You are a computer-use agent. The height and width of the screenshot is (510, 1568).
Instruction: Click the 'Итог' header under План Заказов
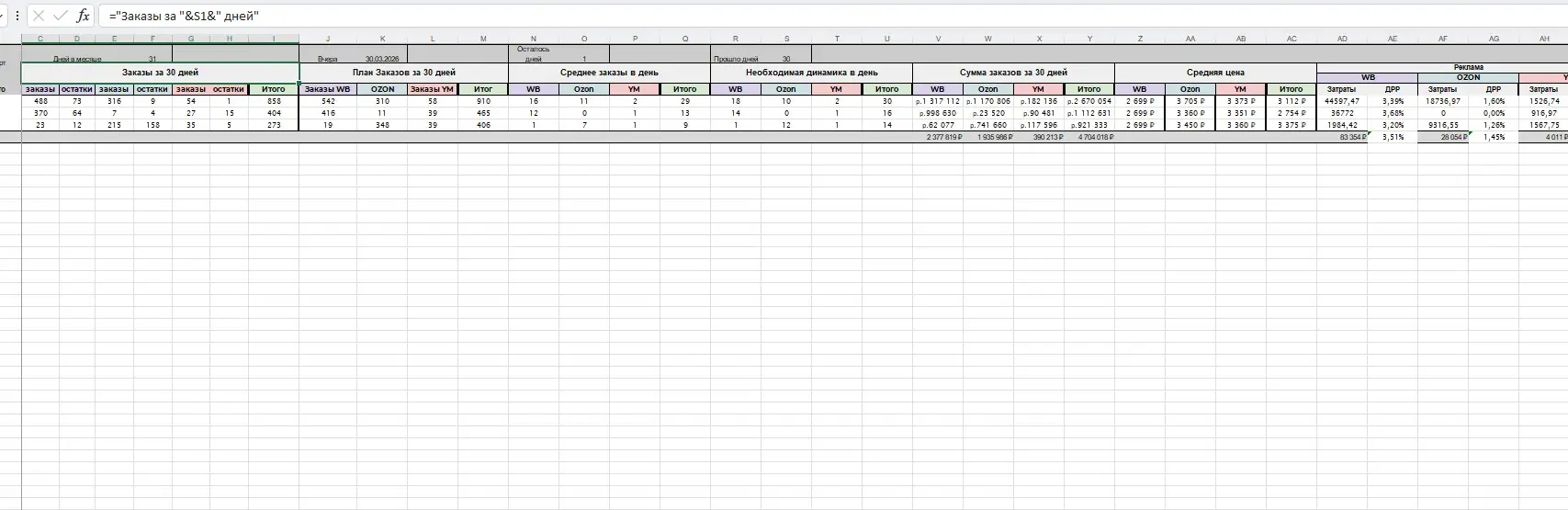[x=483, y=89]
